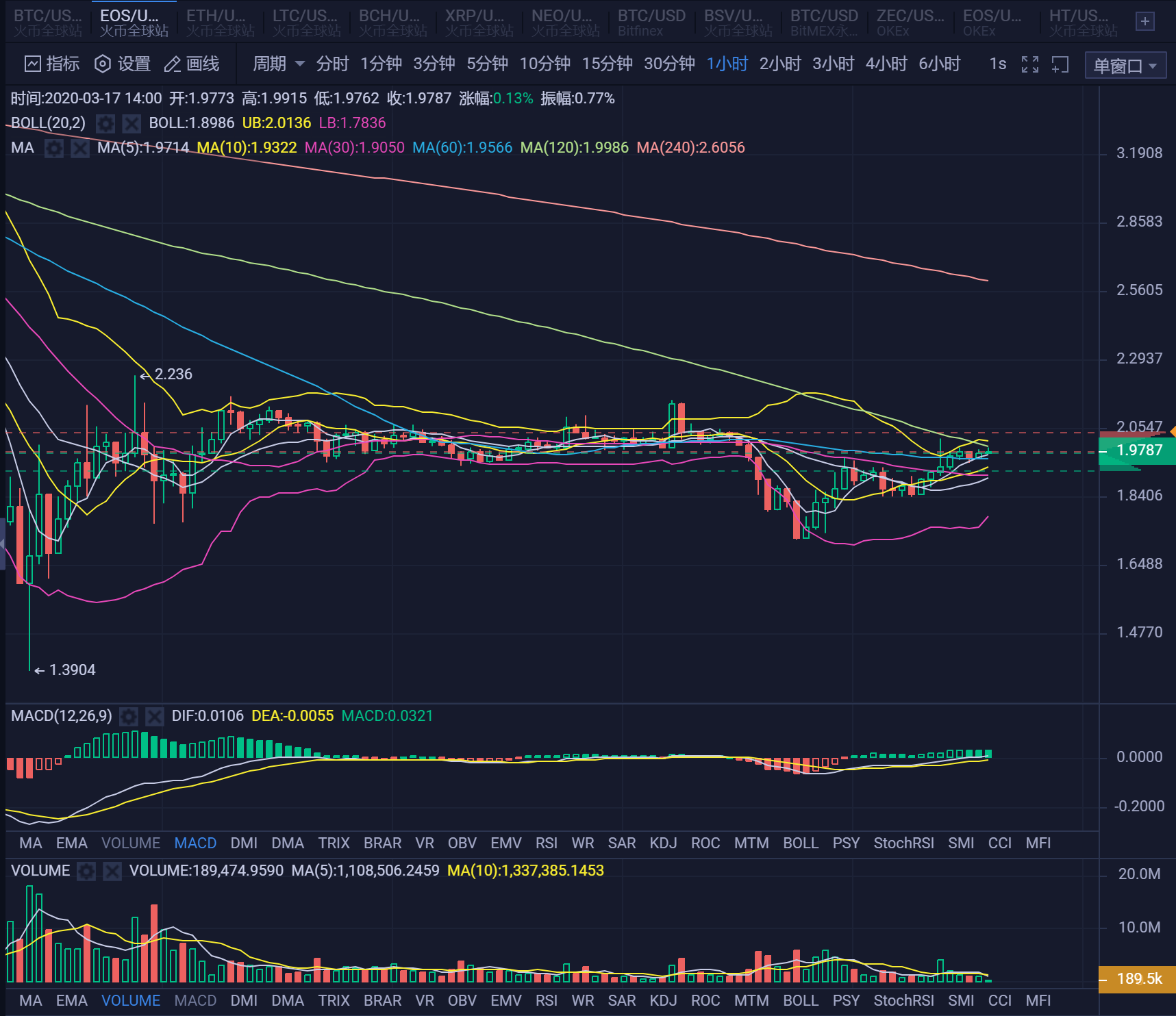Screen dimensions: 1176x1016
Task: Select MFI in the bottom indicator row
Action: click(1038, 1001)
